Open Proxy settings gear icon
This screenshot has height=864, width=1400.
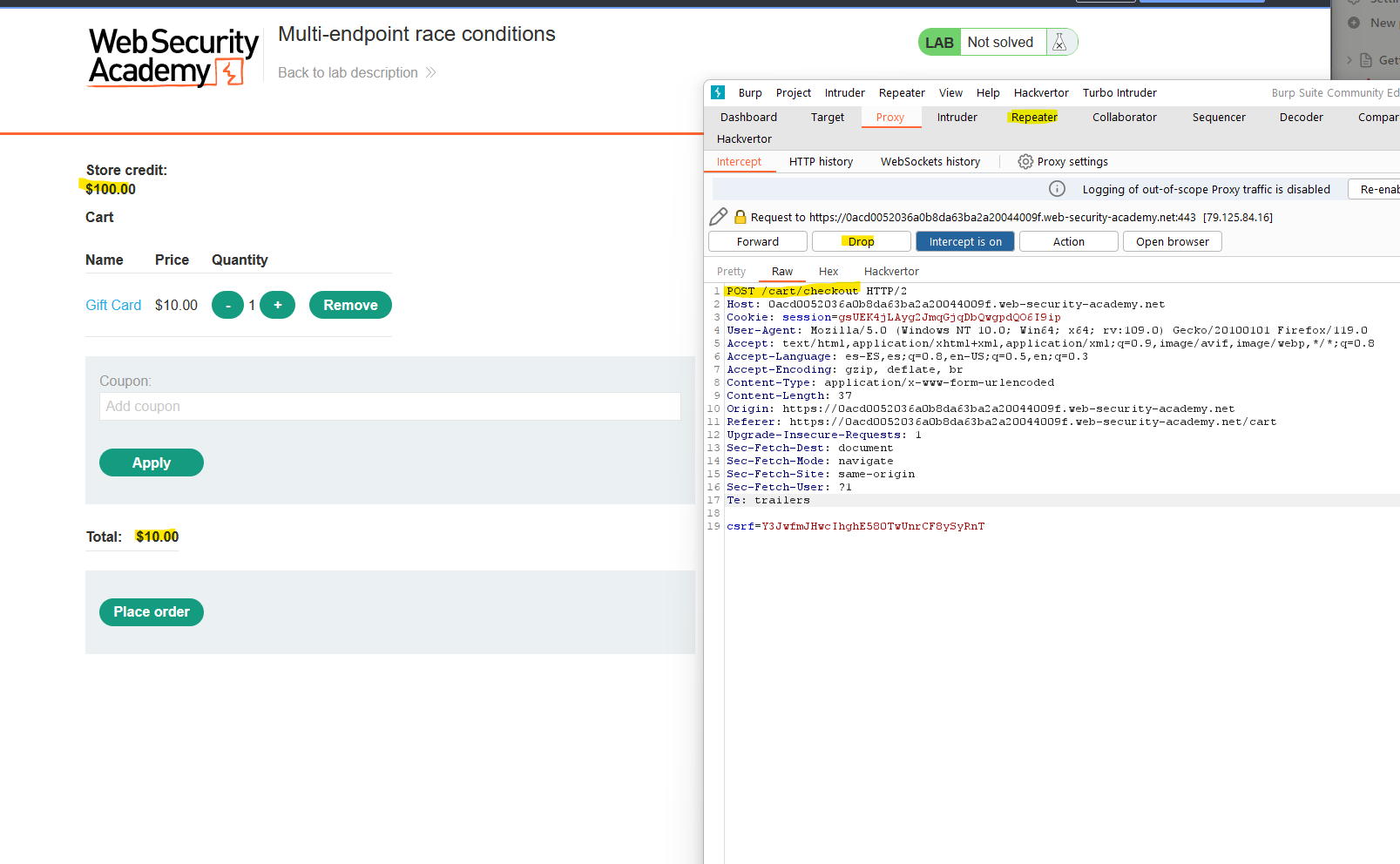[1025, 162]
